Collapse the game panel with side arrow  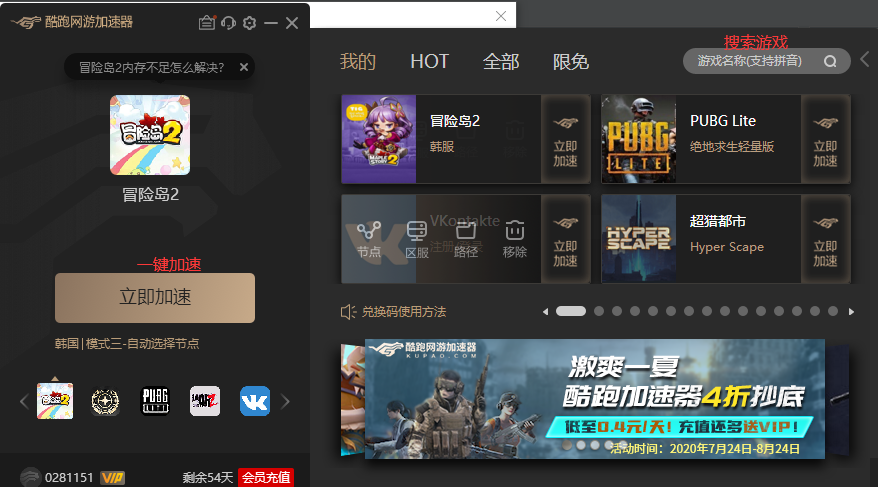865,59
